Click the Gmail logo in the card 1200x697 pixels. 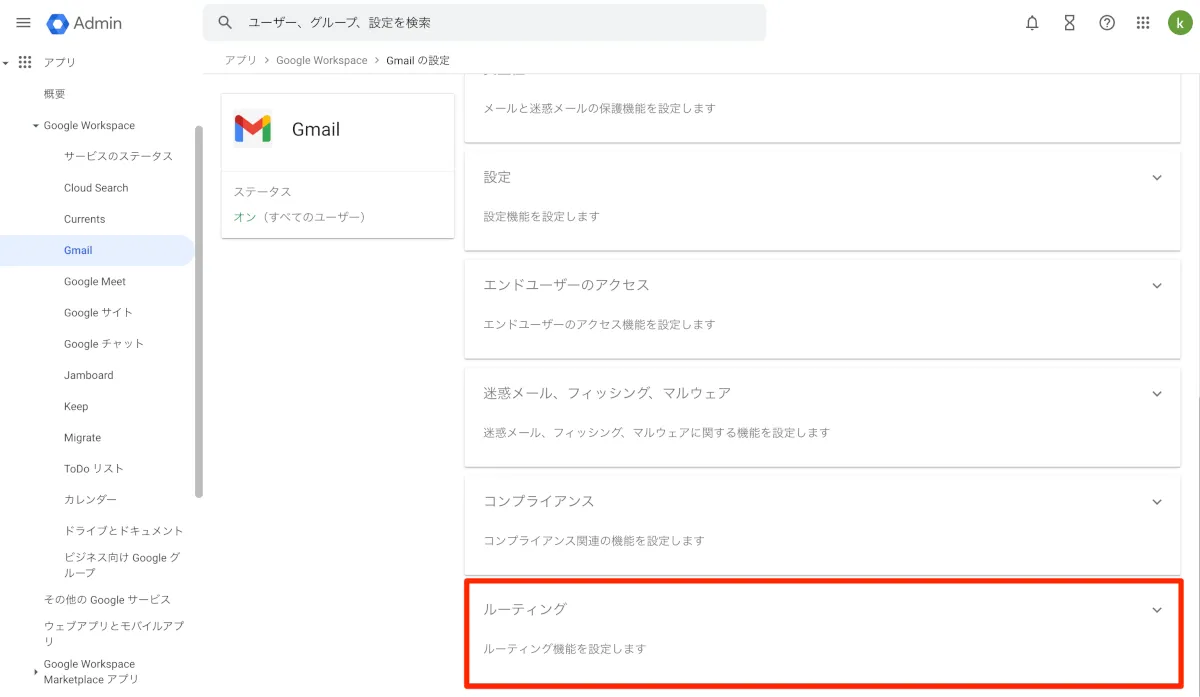pyautogui.click(x=253, y=128)
